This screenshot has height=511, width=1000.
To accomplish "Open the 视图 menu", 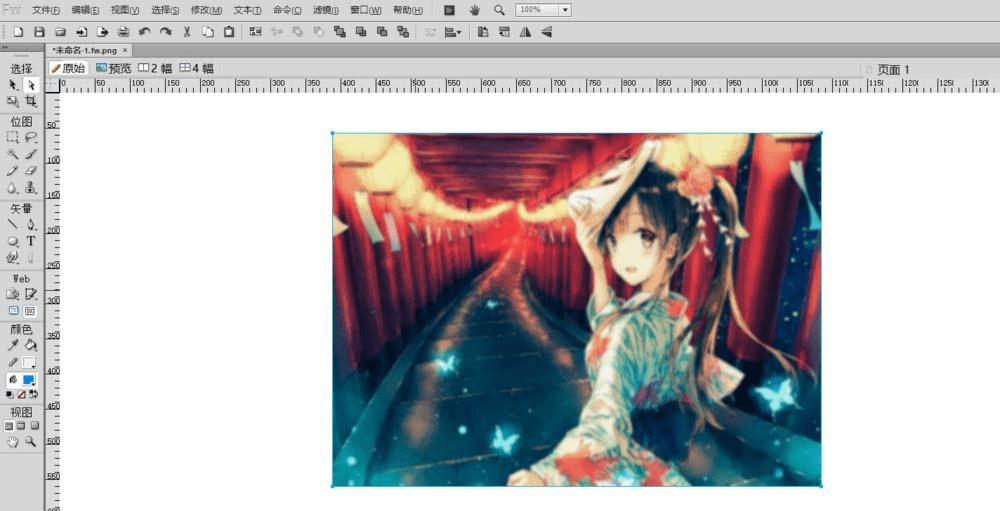I will click(125, 10).
